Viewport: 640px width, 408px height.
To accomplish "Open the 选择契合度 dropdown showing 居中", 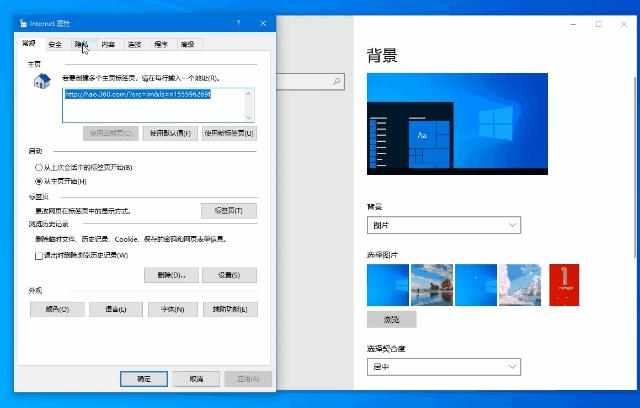I will click(444, 367).
